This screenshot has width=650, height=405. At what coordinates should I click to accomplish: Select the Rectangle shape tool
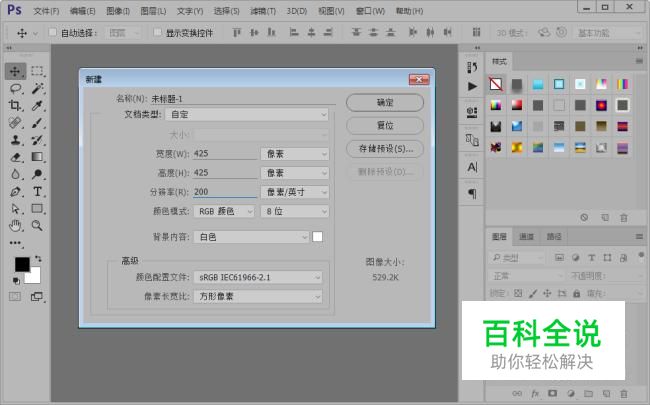37,209
